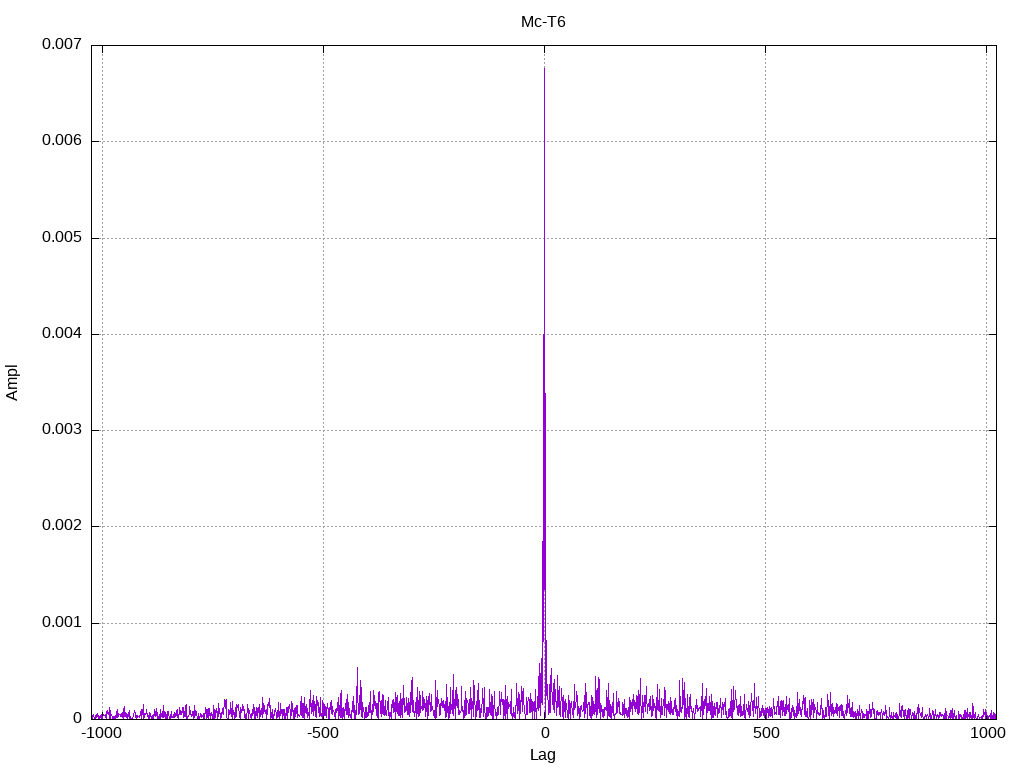Click the peak of the central spike
Image resolution: width=1024 pixels, height=768 pixels.
click(x=545, y=68)
